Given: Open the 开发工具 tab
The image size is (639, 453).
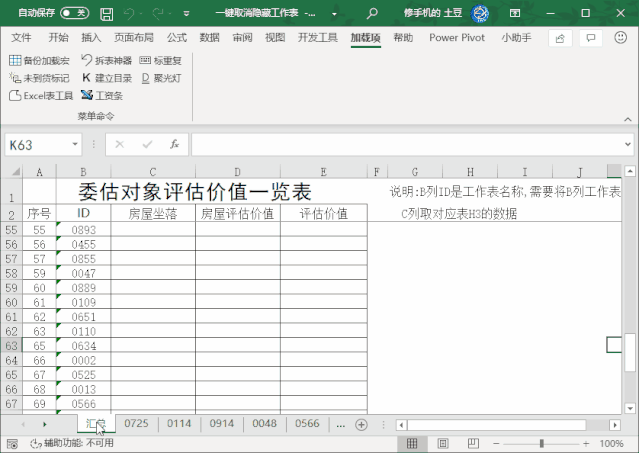Looking at the screenshot, I should (317, 38).
